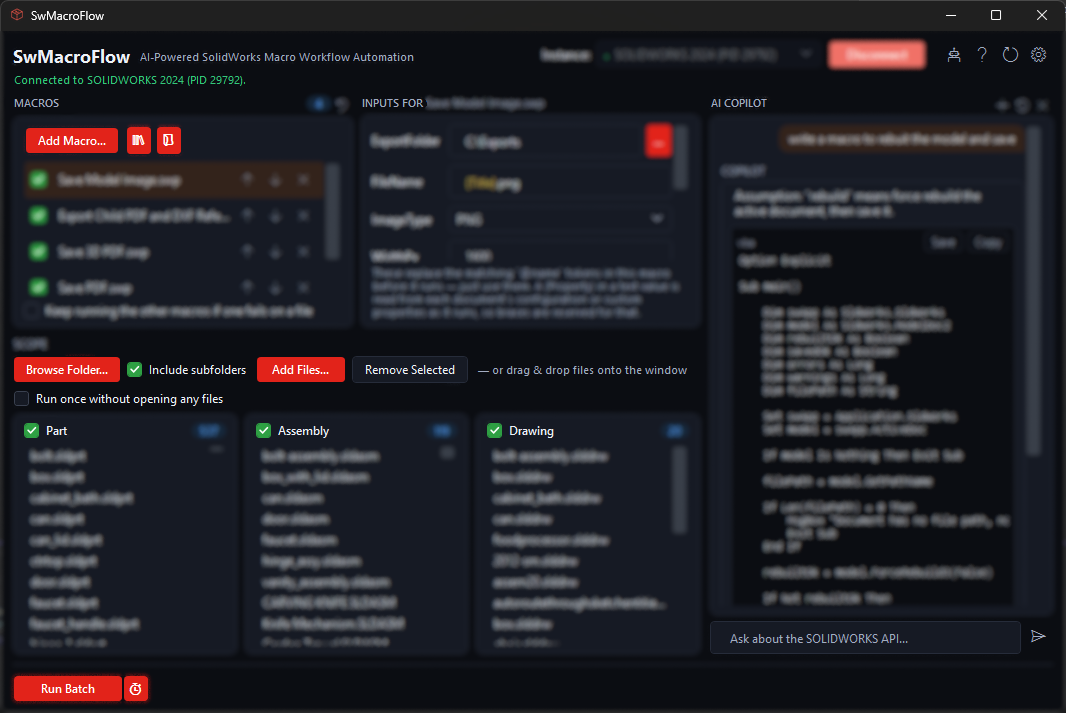Viewport: 1066px width, 713px height.
Task: Click the FileName input field
Action: click(x=561, y=182)
